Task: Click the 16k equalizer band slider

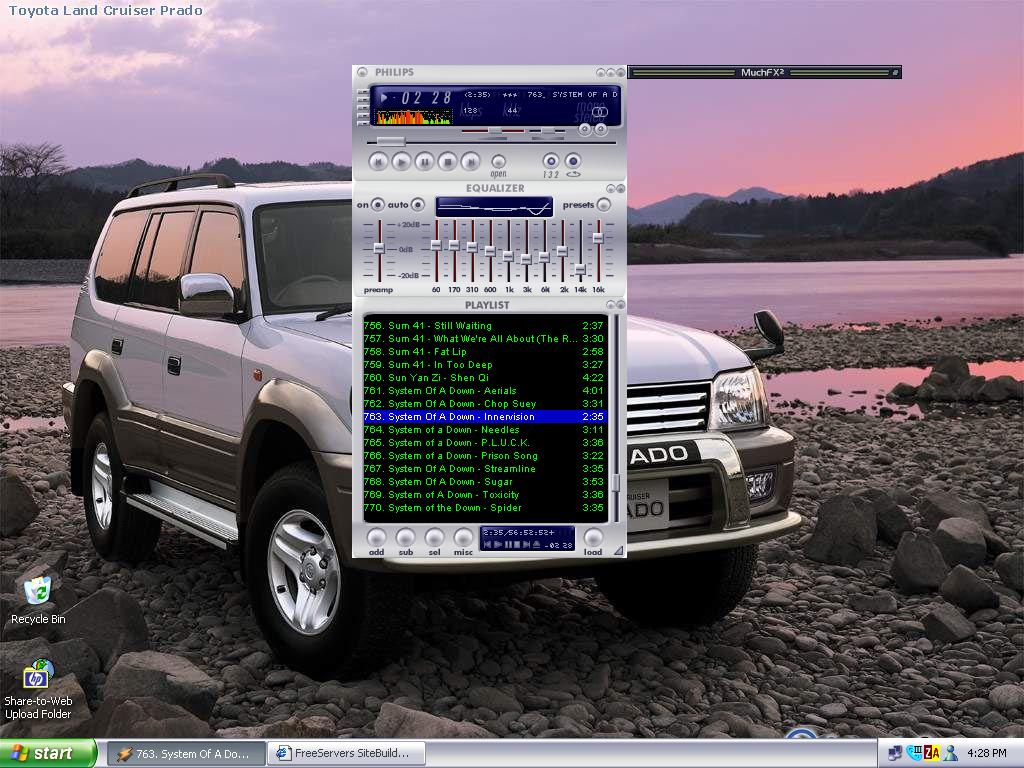Action: click(x=598, y=238)
